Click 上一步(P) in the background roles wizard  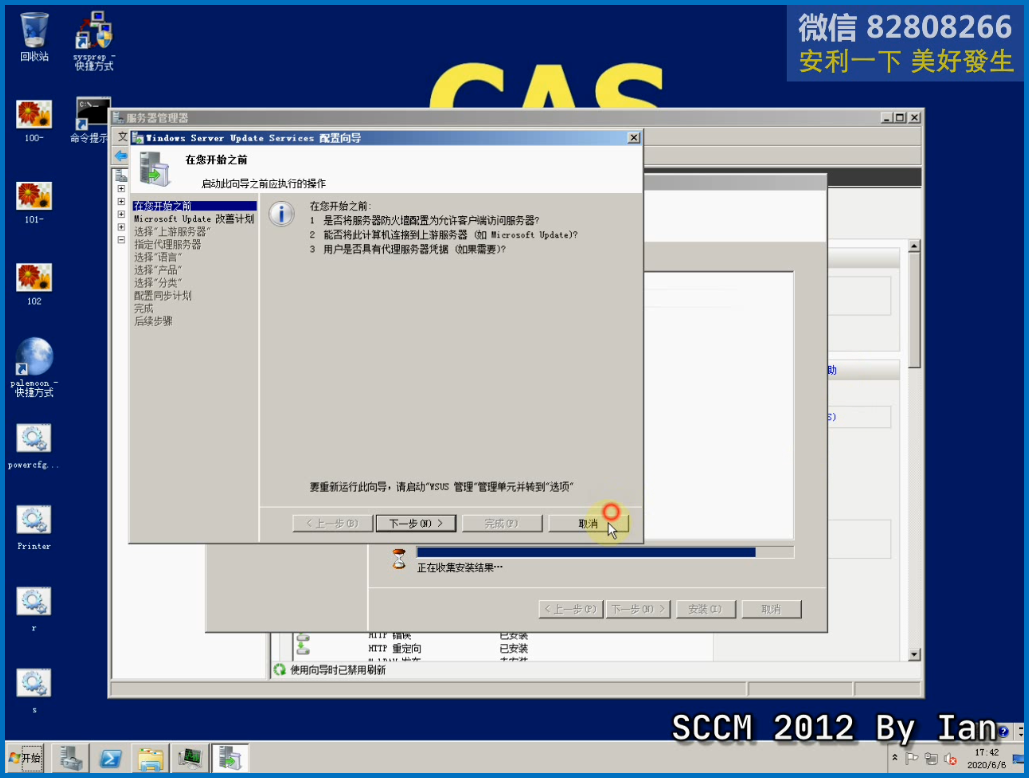point(570,609)
